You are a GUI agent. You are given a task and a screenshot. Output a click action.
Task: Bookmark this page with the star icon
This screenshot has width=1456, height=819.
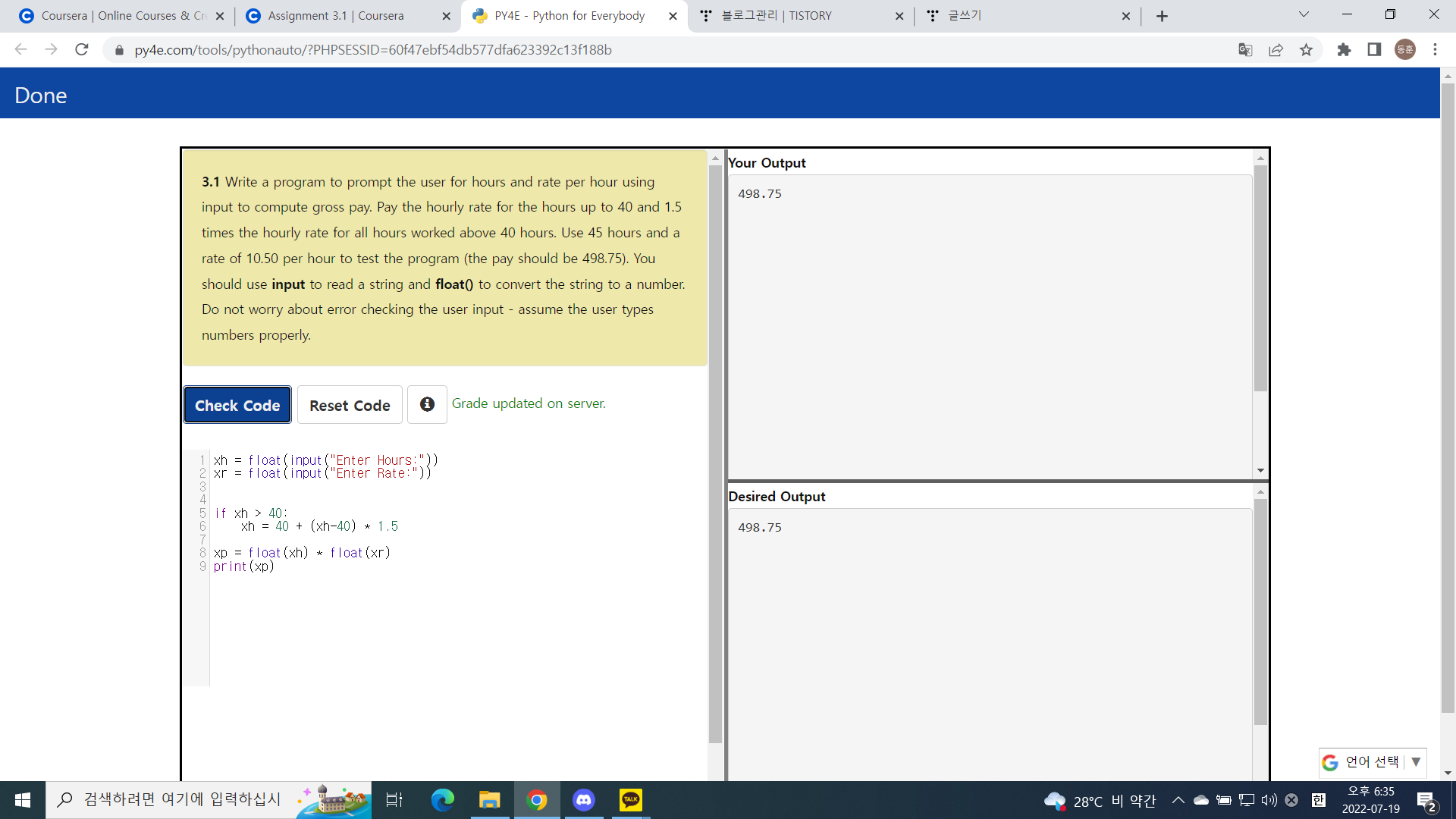[1306, 50]
